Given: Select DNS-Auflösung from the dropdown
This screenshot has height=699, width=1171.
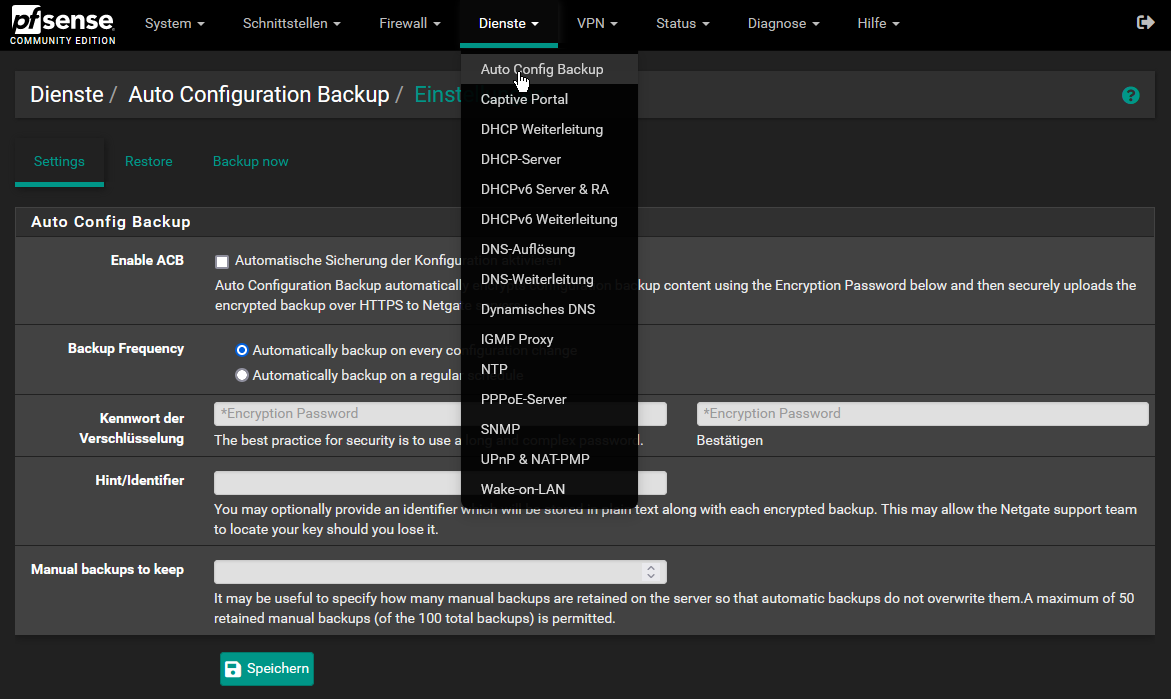Looking at the screenshot, I should 549,249.
